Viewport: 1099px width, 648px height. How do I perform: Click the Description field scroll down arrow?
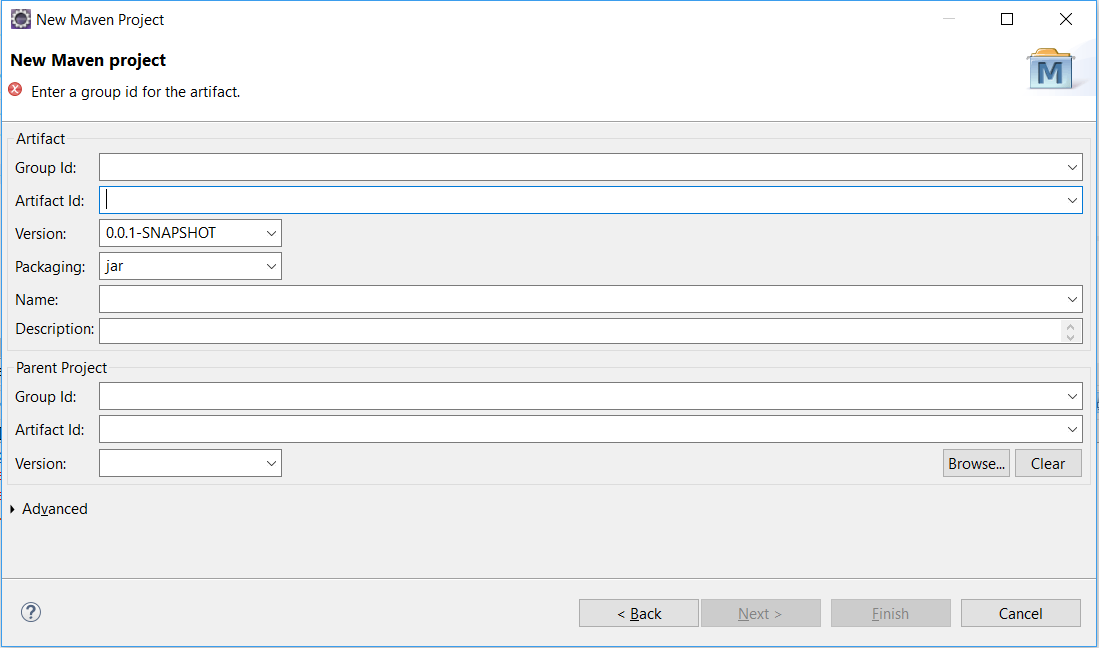click(1070, 337)
